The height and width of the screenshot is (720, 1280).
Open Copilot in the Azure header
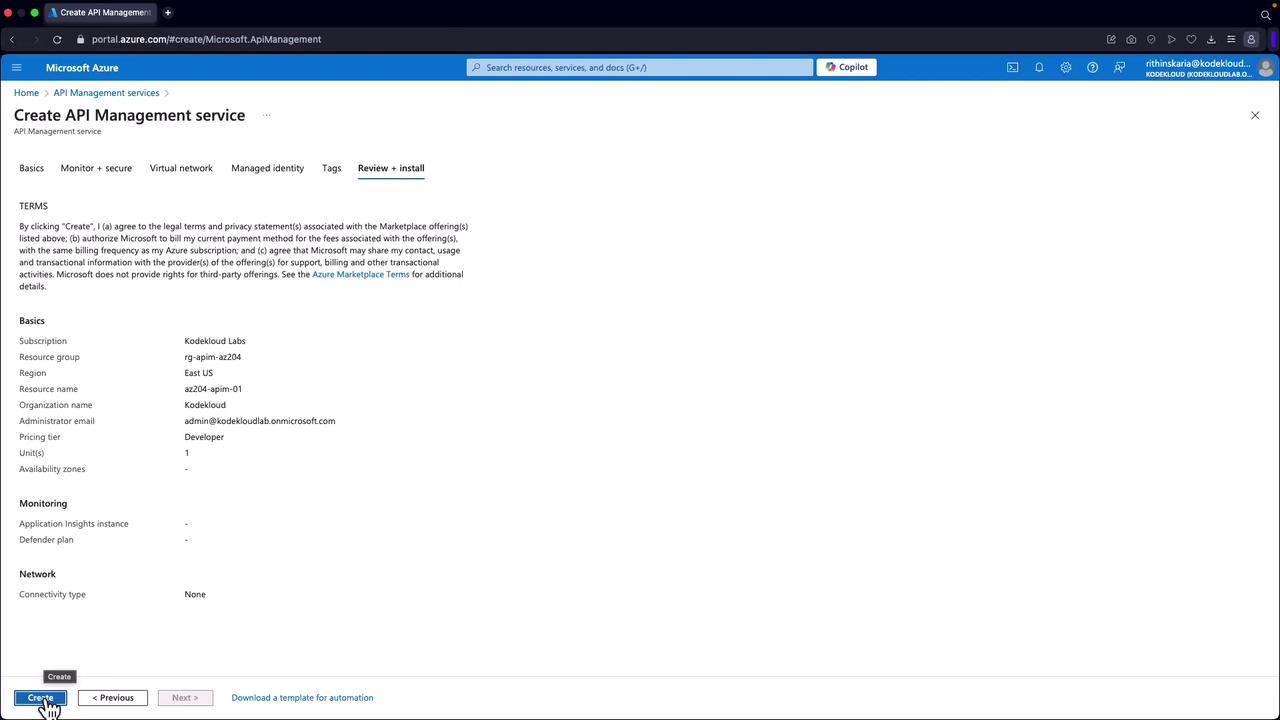tap(847, 67)
